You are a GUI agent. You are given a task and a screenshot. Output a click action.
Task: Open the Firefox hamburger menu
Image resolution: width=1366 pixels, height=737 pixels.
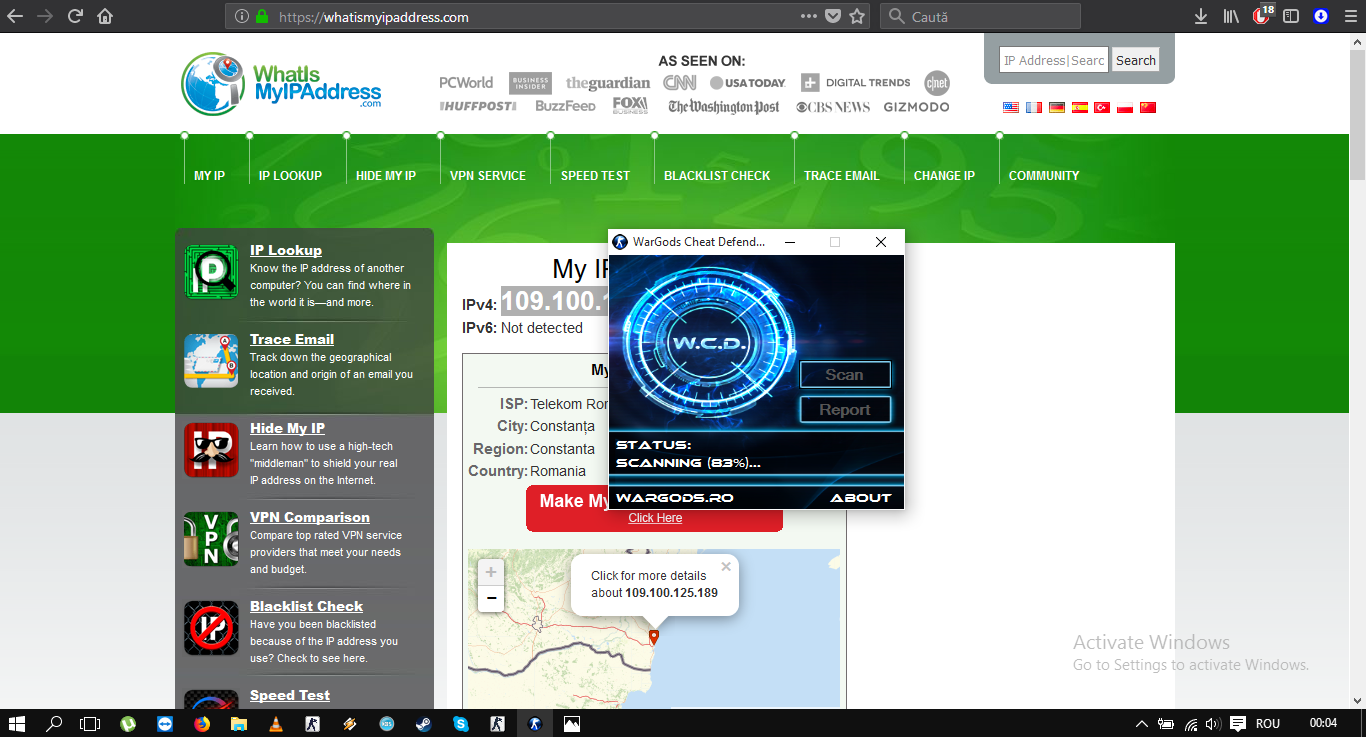1350,16
